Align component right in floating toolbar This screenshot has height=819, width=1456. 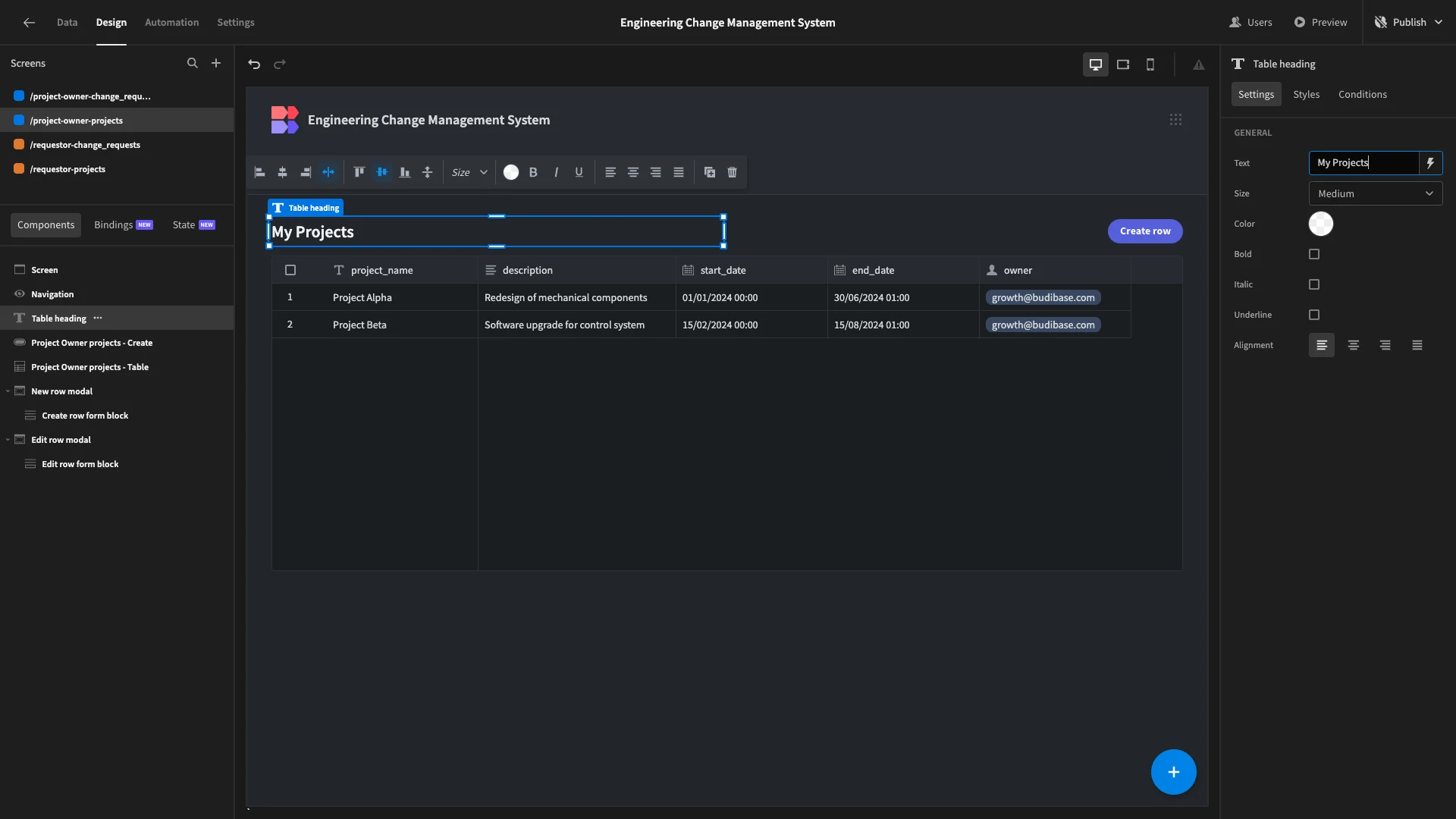pos(306,172)
